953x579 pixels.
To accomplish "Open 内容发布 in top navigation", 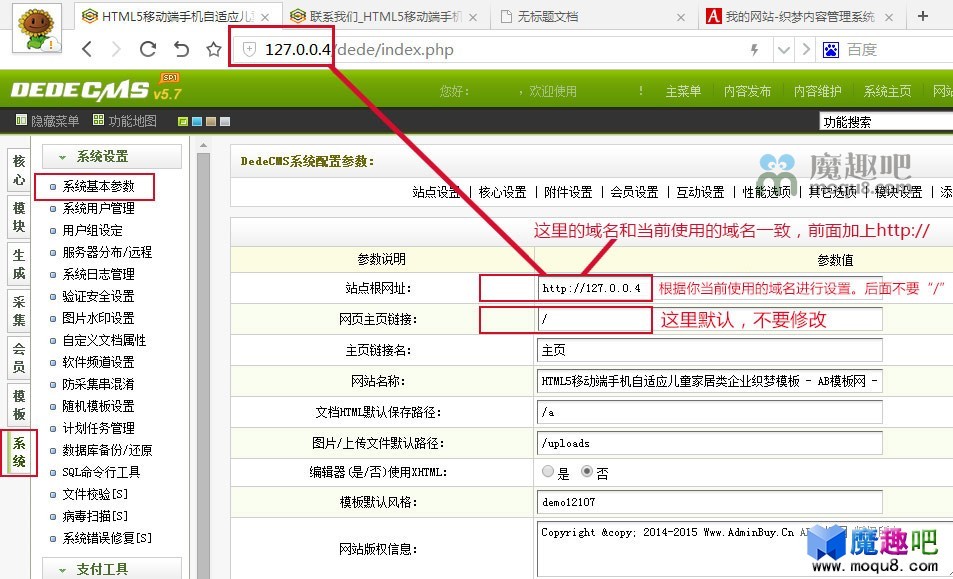I will pyautogui.click(x=747, y=91).
